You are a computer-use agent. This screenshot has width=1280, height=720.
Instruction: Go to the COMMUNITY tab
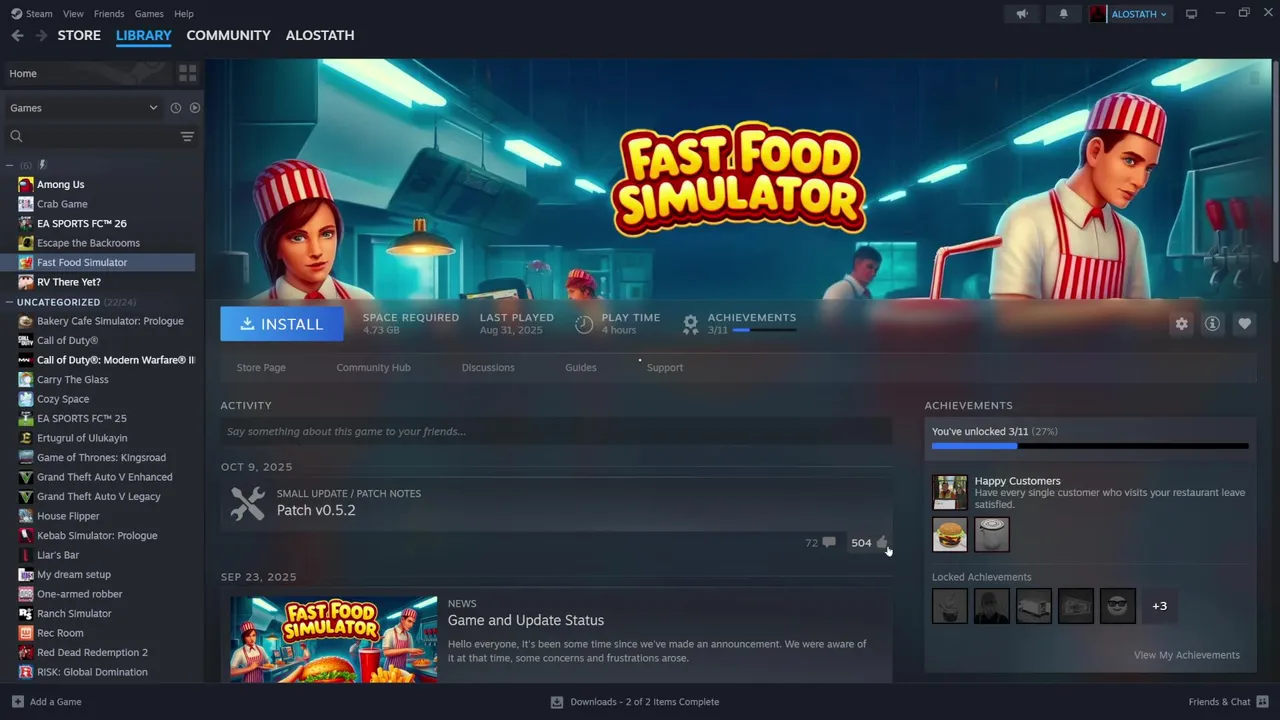[x=228, y=35]
